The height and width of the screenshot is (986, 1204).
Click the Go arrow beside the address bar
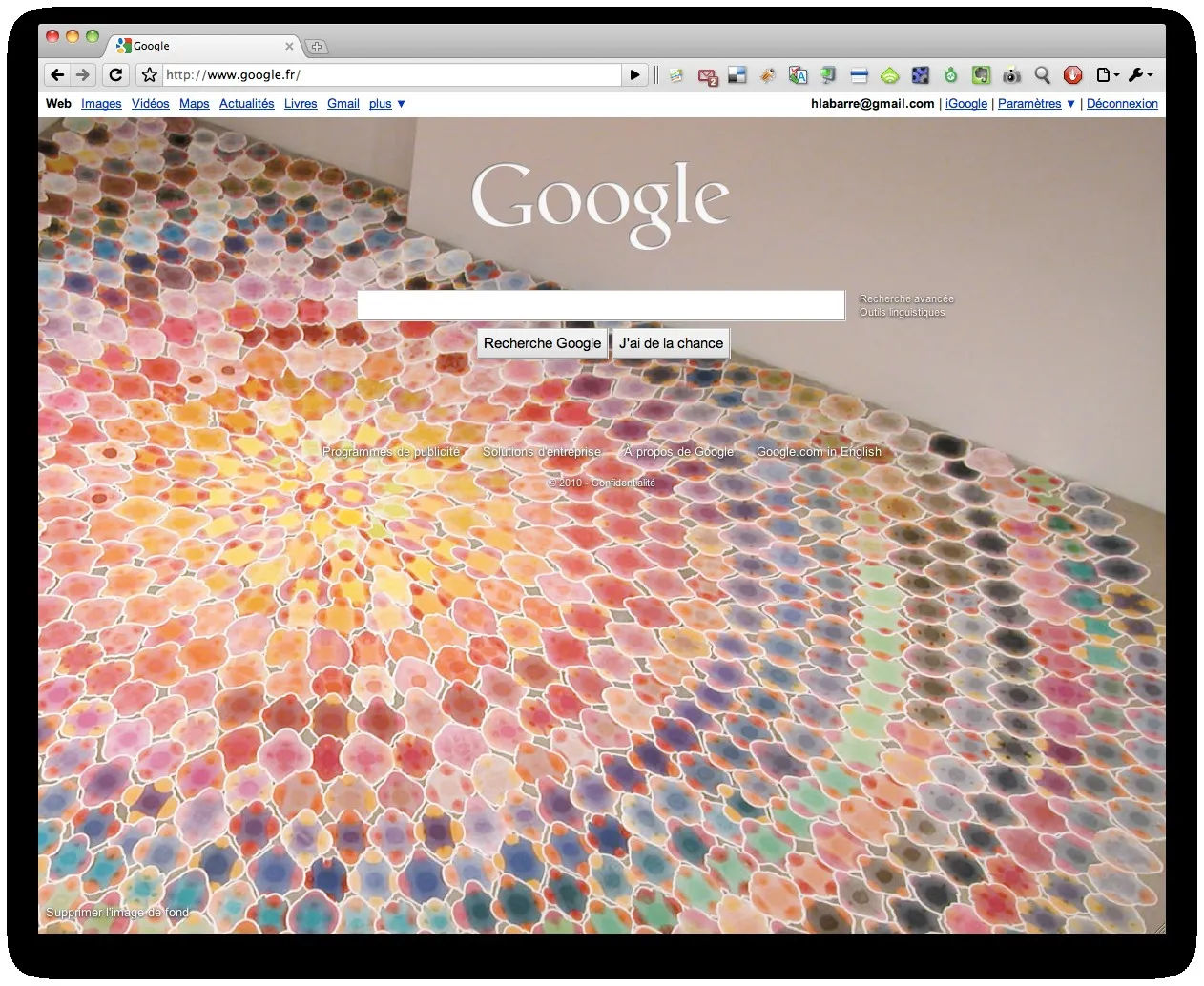coord(635,75)
